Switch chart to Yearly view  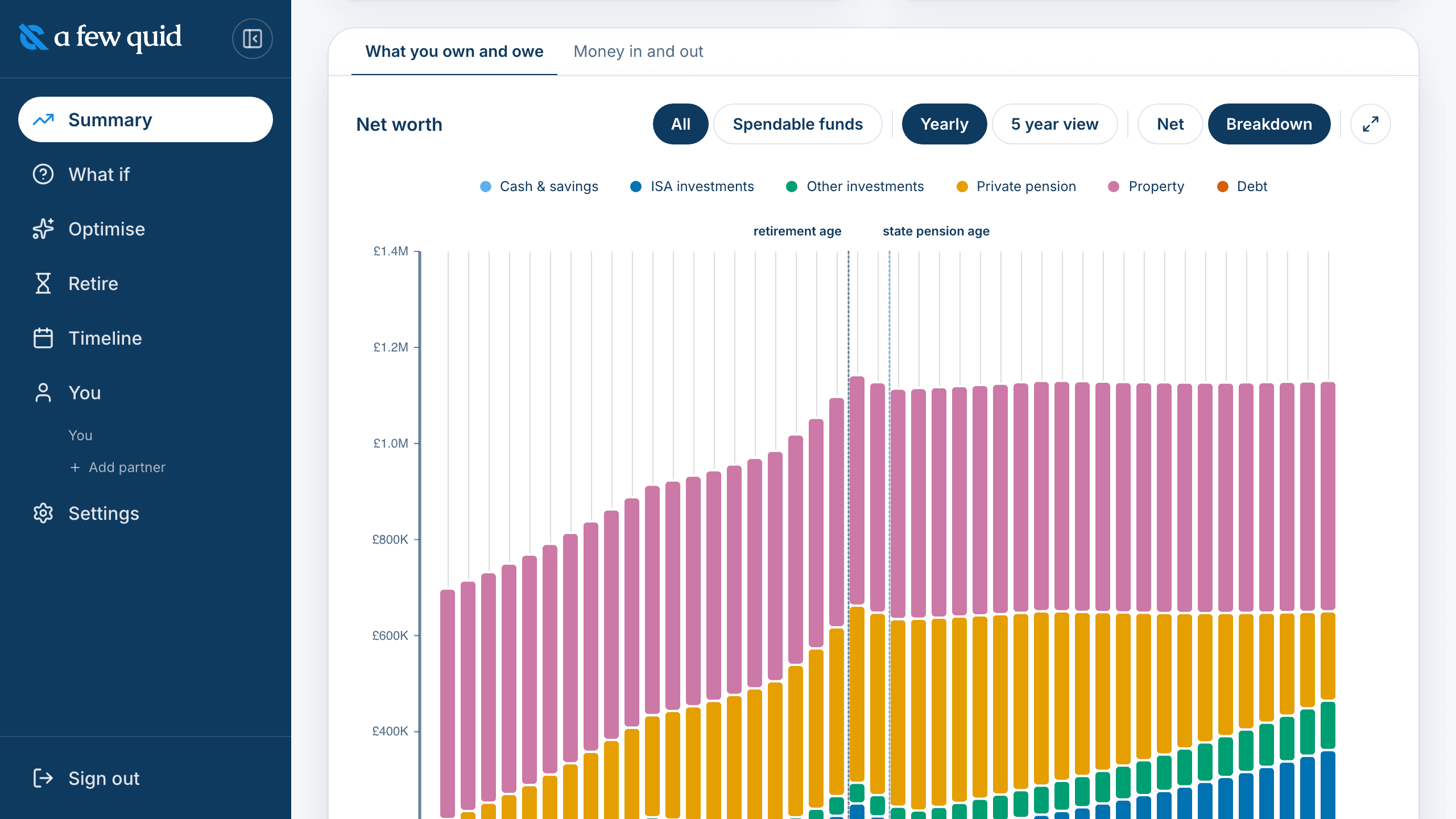pos(945,124)
